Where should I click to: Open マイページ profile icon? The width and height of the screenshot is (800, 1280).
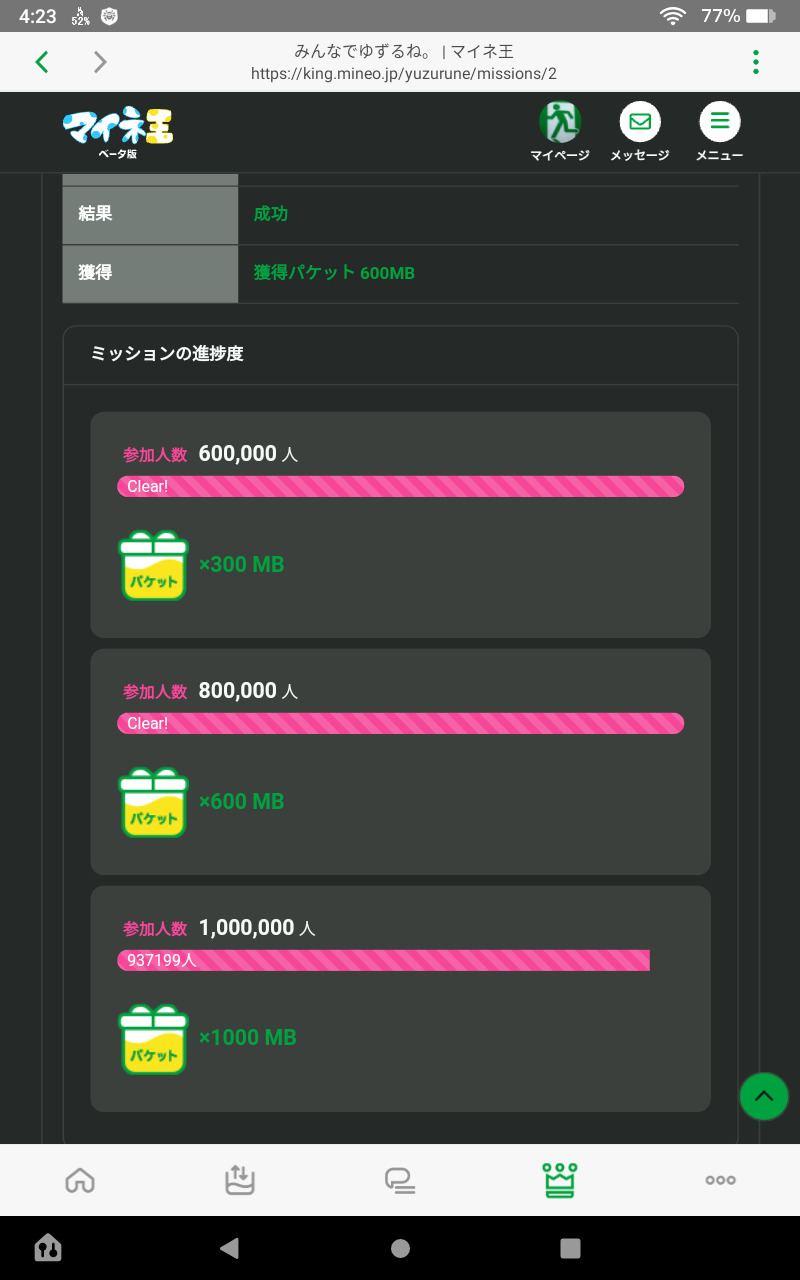560,123
